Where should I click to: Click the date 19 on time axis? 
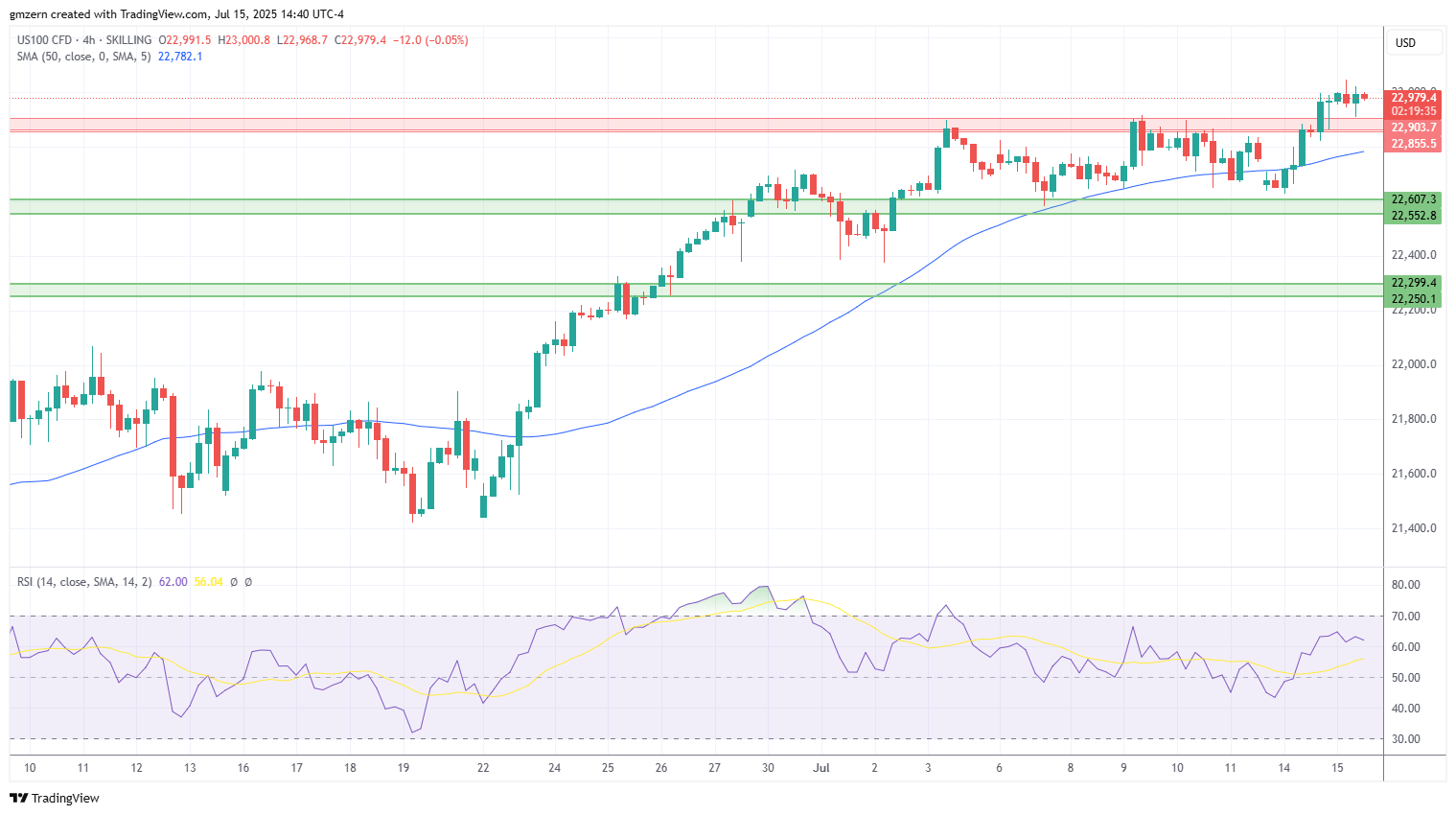point(404,768)
